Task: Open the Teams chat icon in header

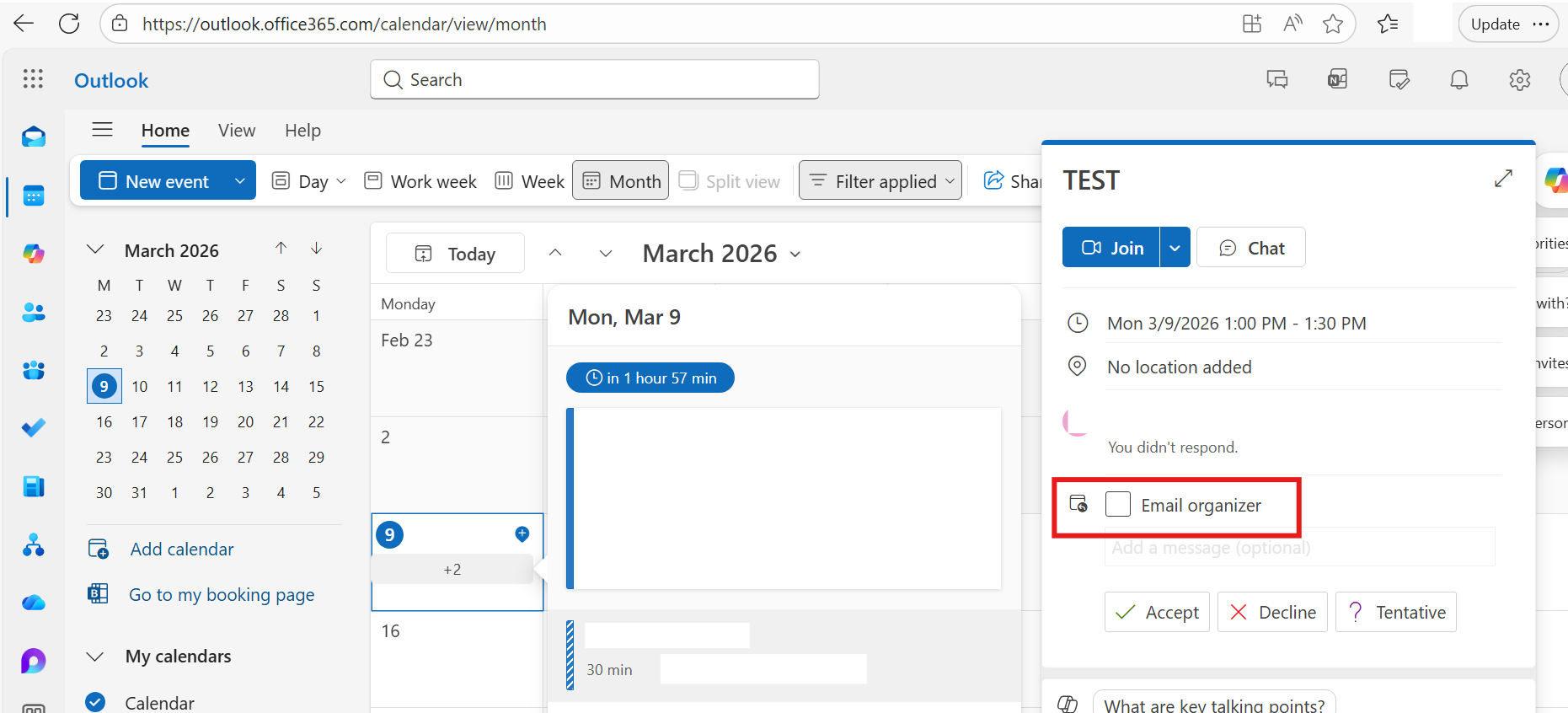Action: pyautogui.click(x=1277, y=80)
